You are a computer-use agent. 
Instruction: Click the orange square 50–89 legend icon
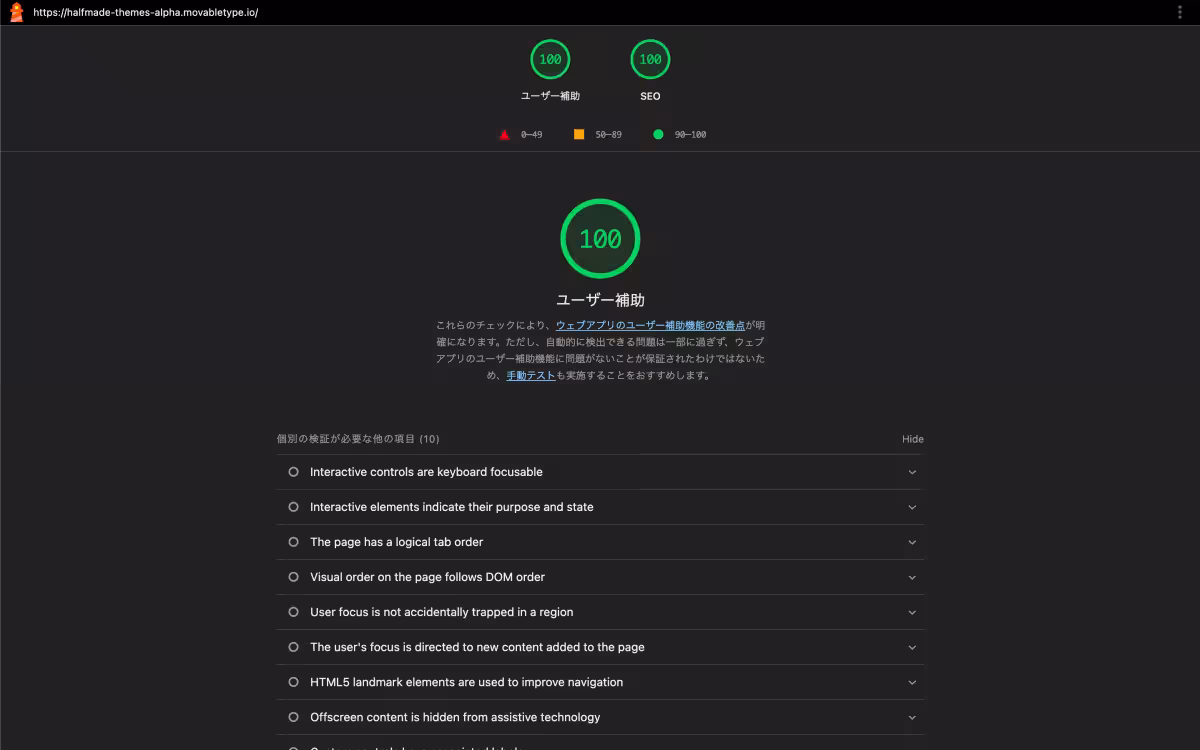[579, 134]
